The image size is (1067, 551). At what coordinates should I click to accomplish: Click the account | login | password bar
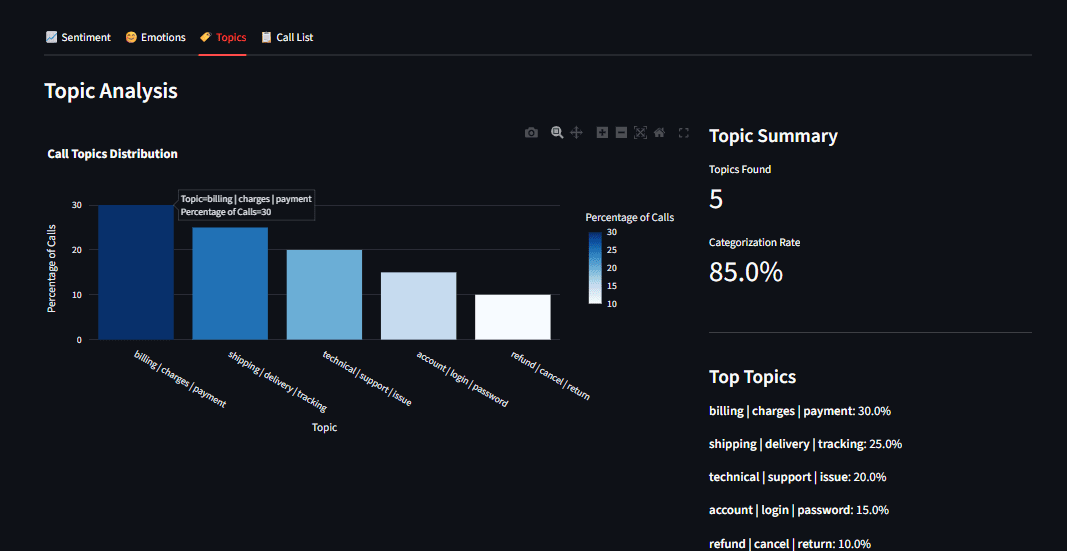tap(418, 306)
